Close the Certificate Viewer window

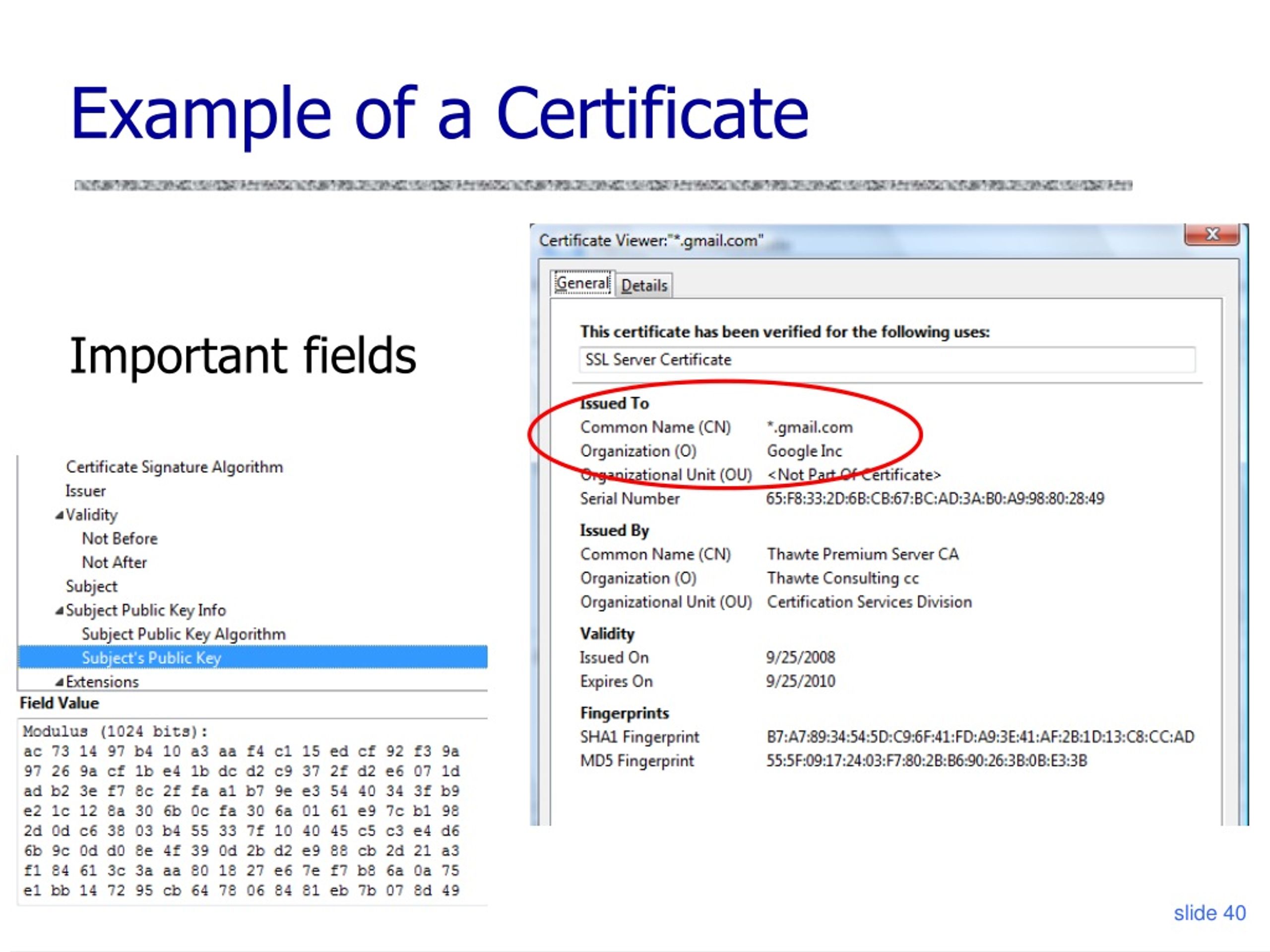1211,234
